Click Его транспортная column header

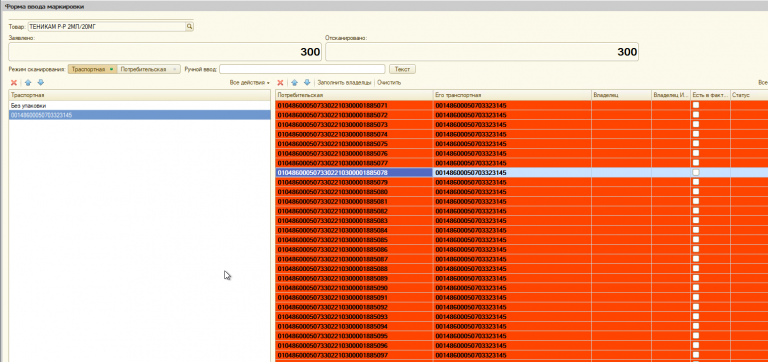coord(512,95)
